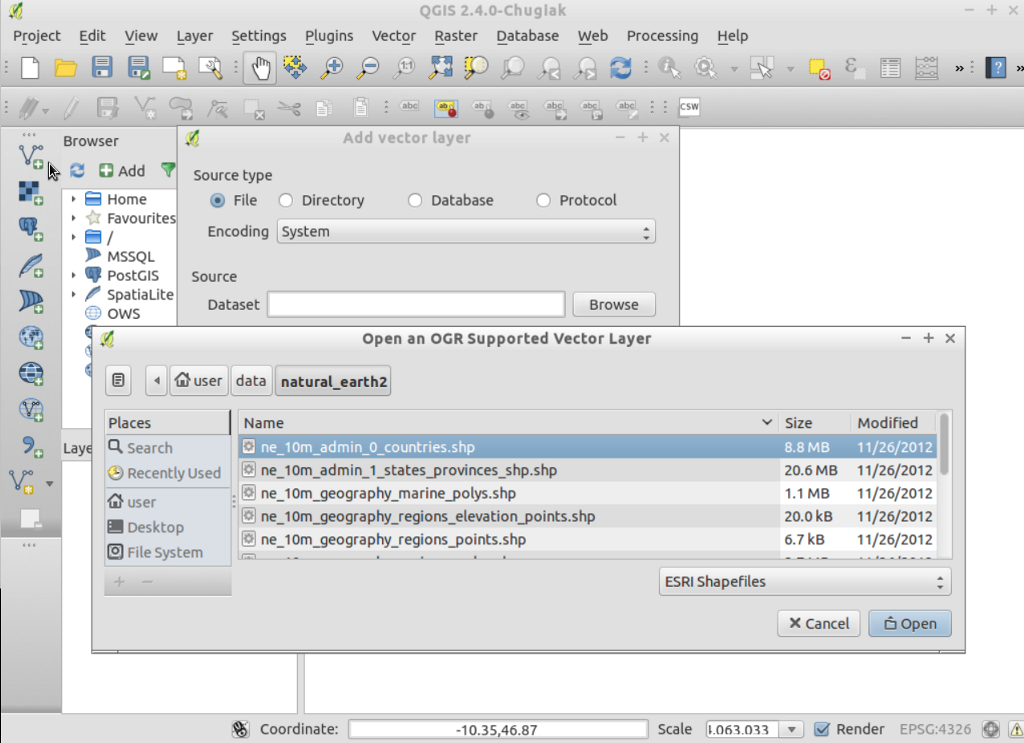Click the file list vertical scrollbar
Image resolution: width=1024 pixels, height=743 pixels.
click(x=944, y=444)
